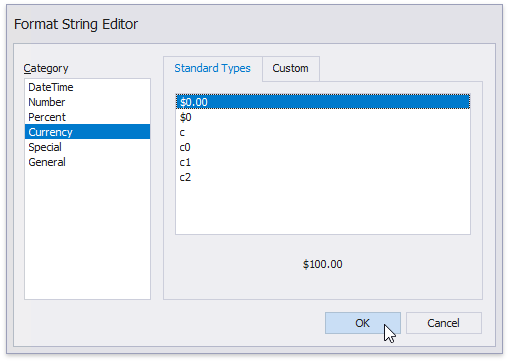Dismiss dialog with Cancel button
Image resolution: width=509 pixels, height=362 pixels.
click(444, 323)
